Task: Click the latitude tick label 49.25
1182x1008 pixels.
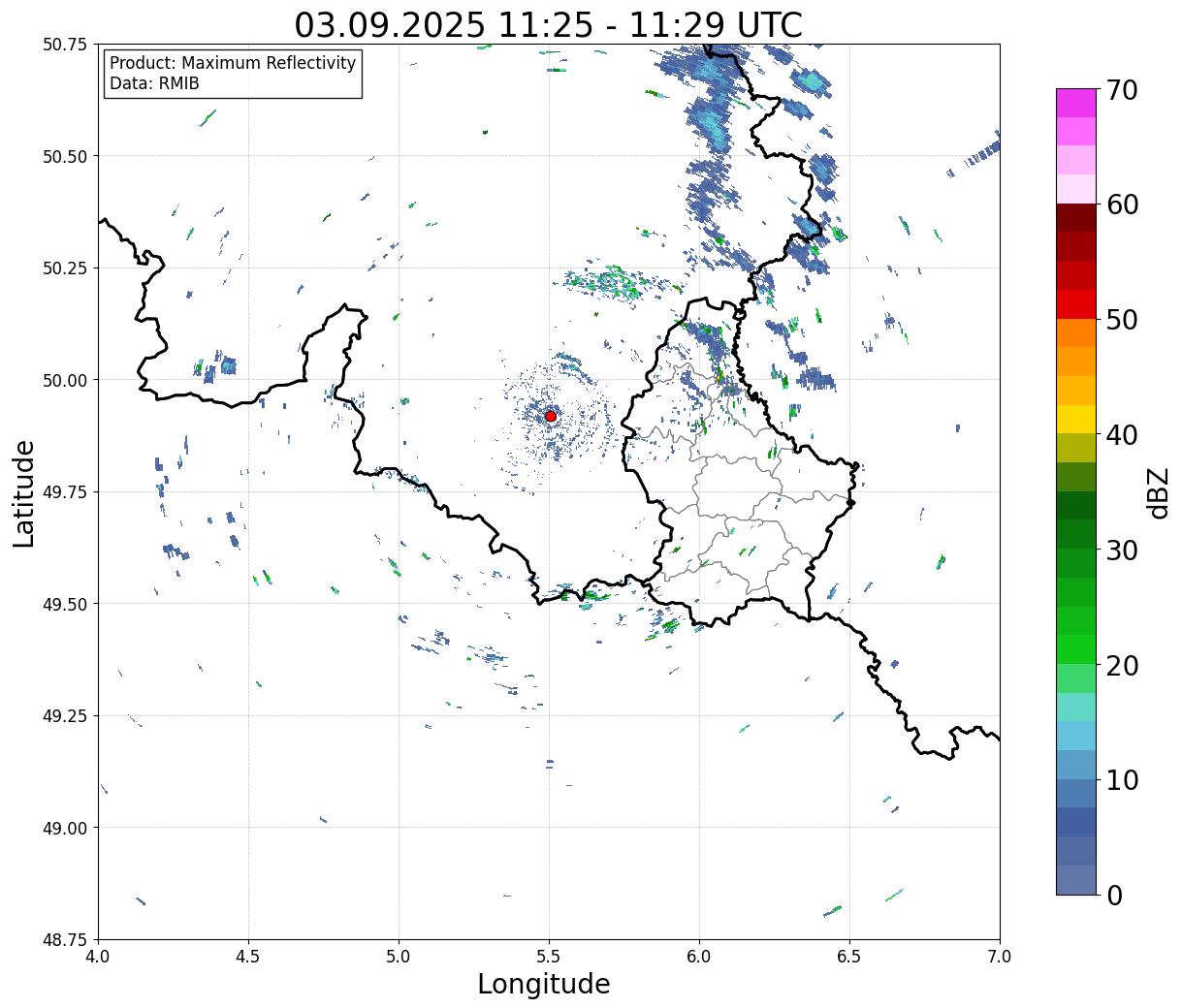Action: point(65,716)
